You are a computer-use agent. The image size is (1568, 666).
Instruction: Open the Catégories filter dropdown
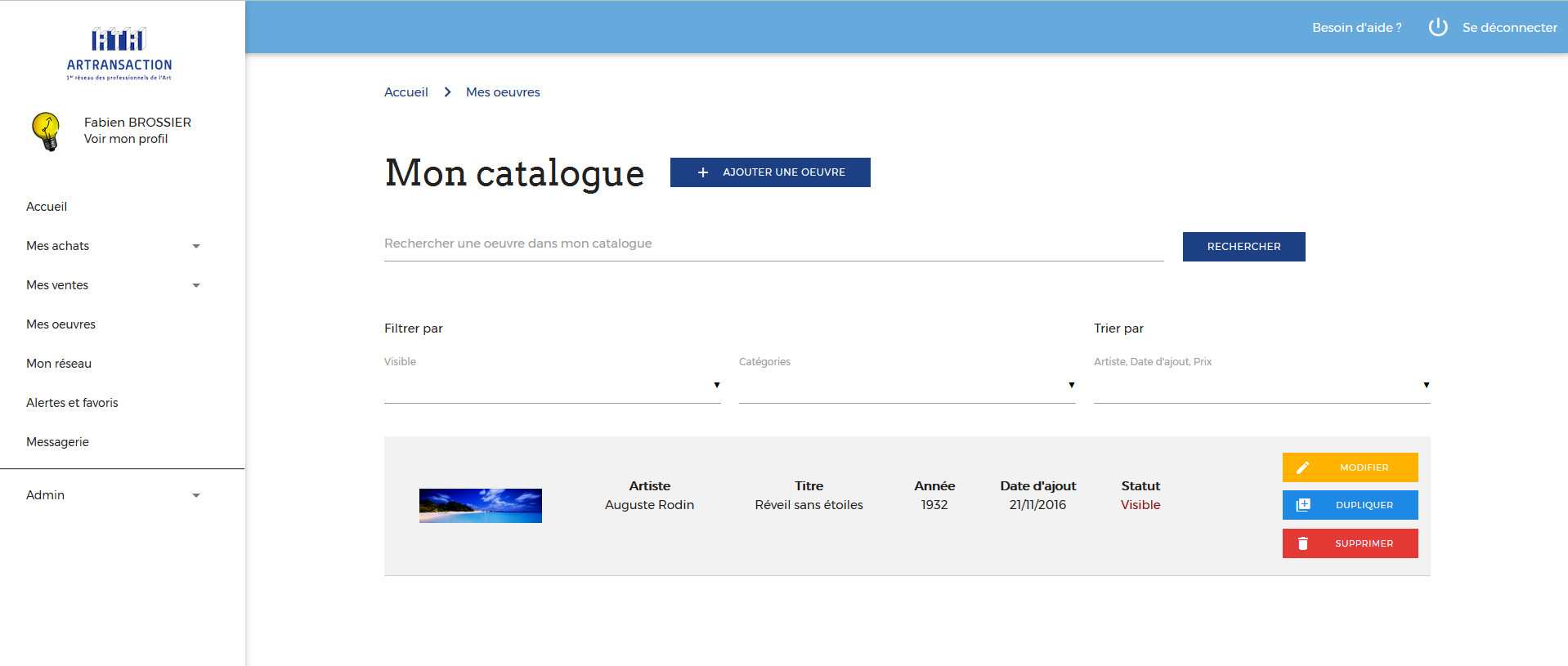tap(907, 385)
